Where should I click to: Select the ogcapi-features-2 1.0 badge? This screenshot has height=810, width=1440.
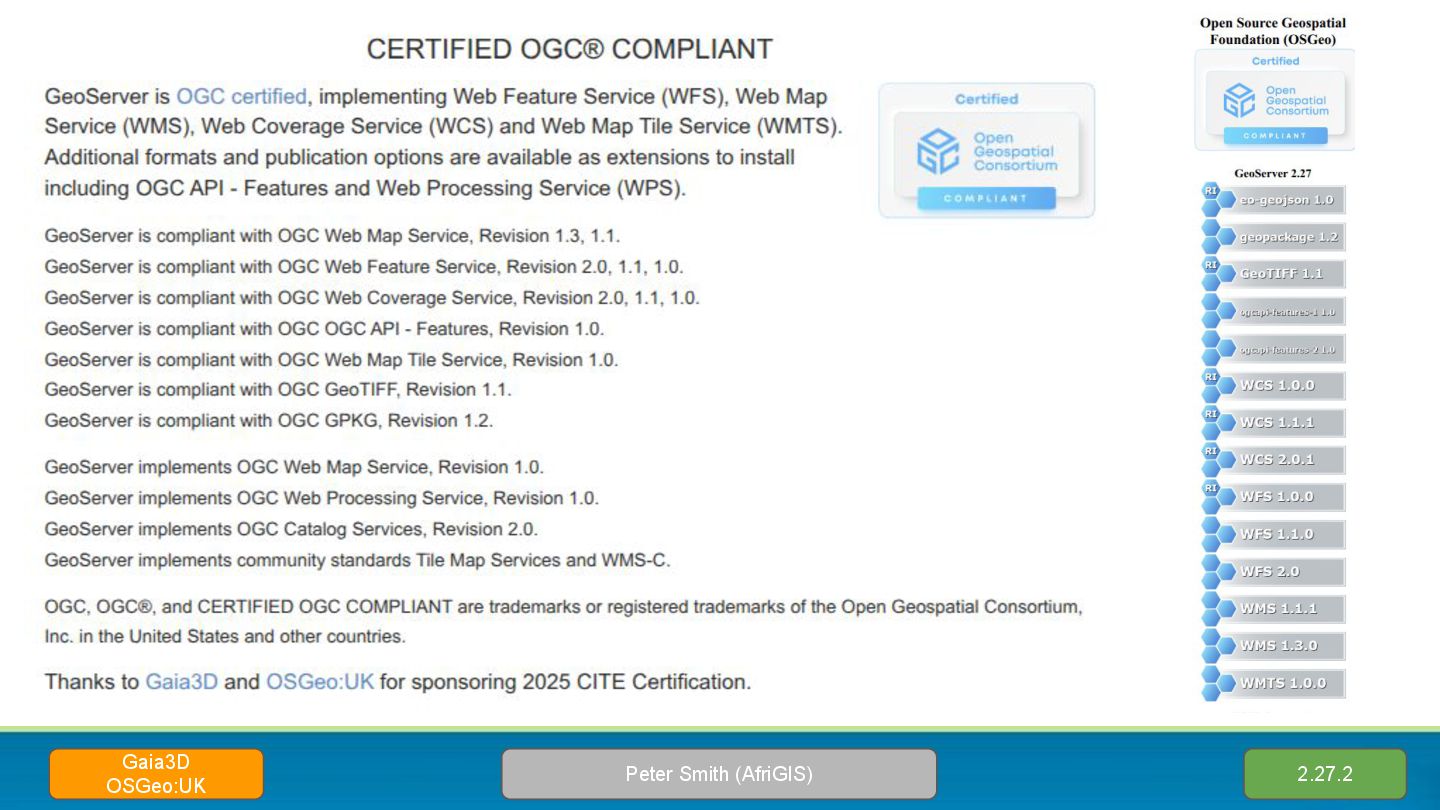coord(1273,349)
